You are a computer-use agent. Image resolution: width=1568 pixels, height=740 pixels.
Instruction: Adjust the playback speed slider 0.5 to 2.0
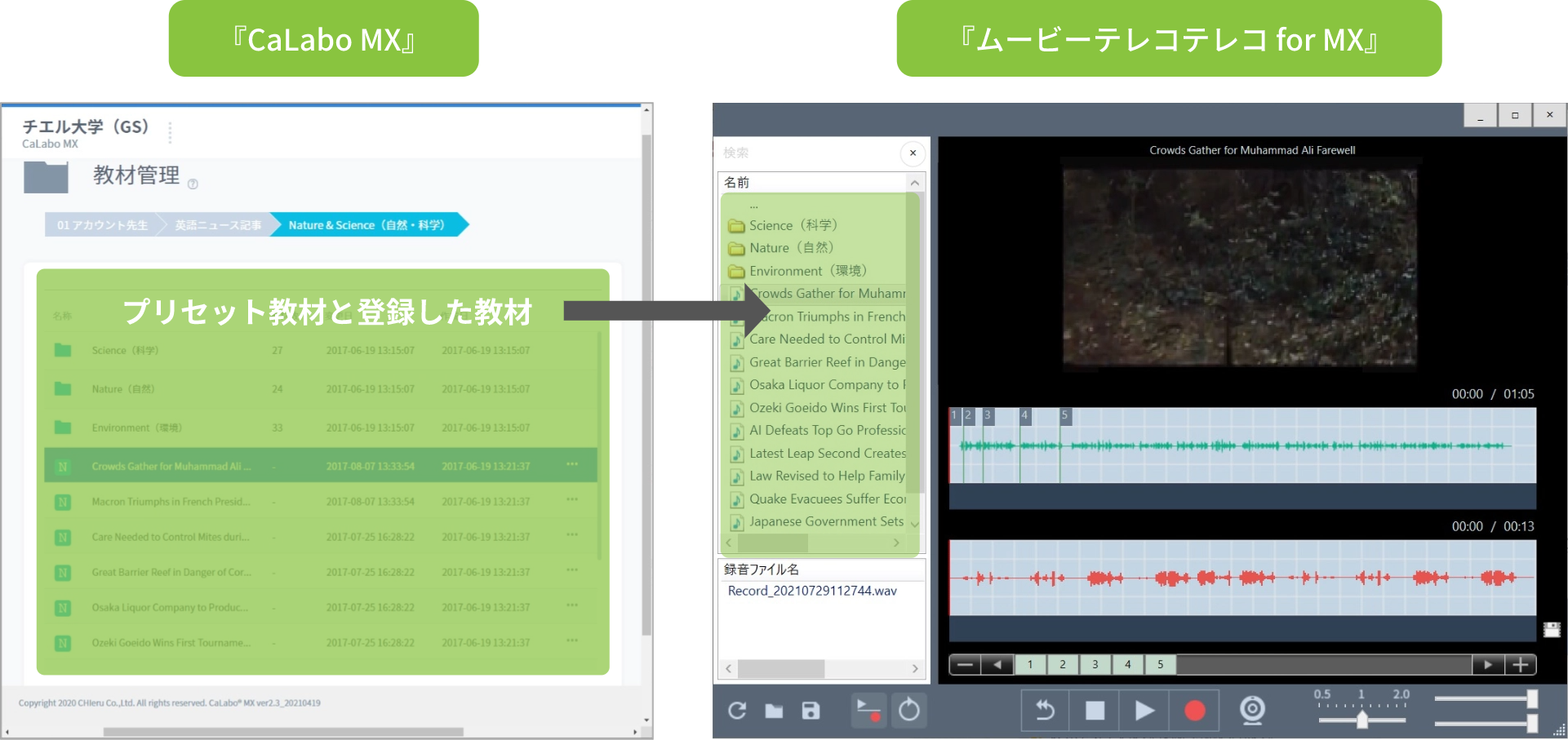pos(1361,720)
